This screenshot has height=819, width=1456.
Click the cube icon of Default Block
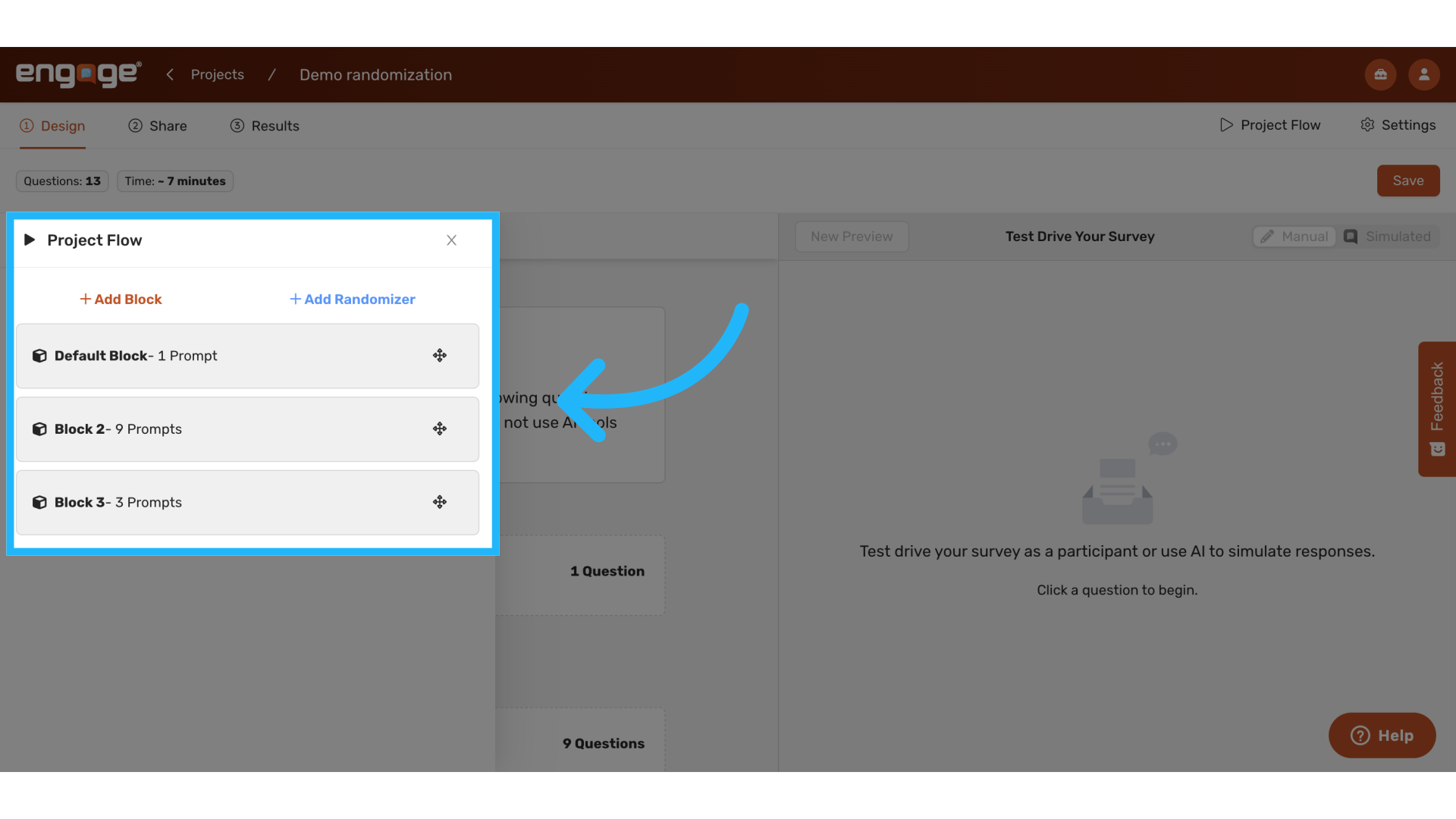[39, 356]
